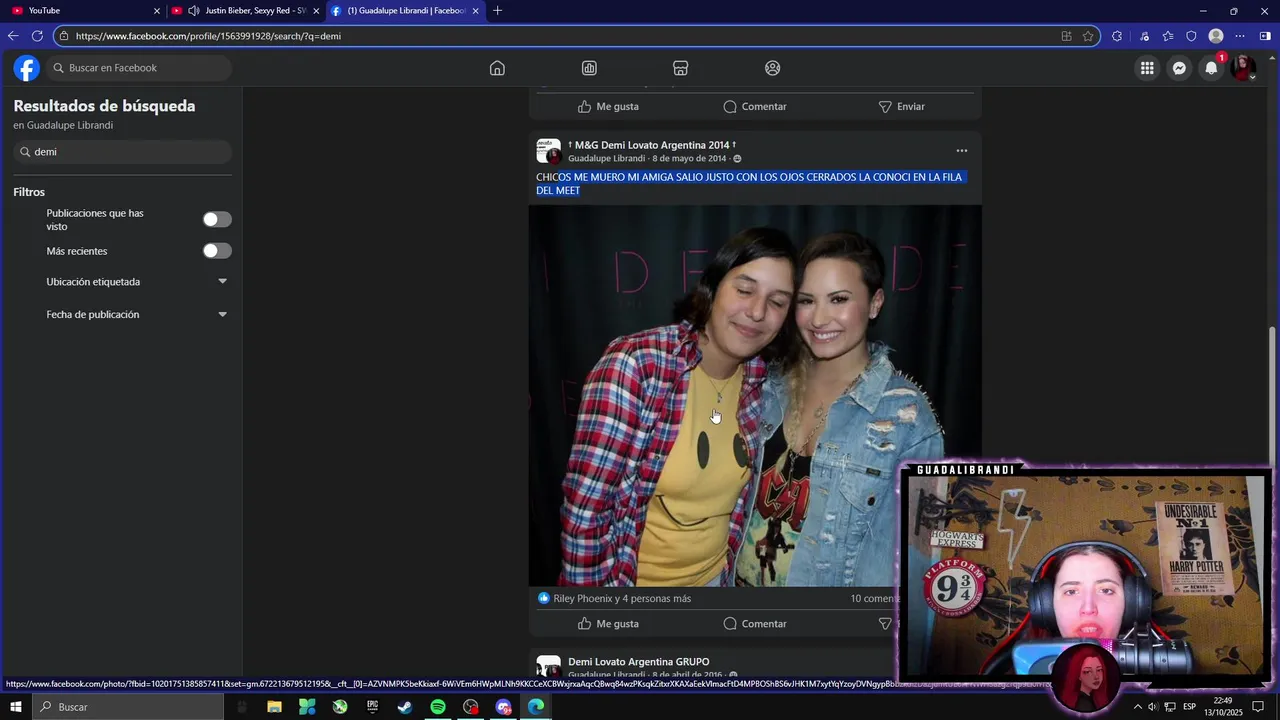Reload the page with the refresh icon
Screen dimensions: 1280x720
(37, 36)
